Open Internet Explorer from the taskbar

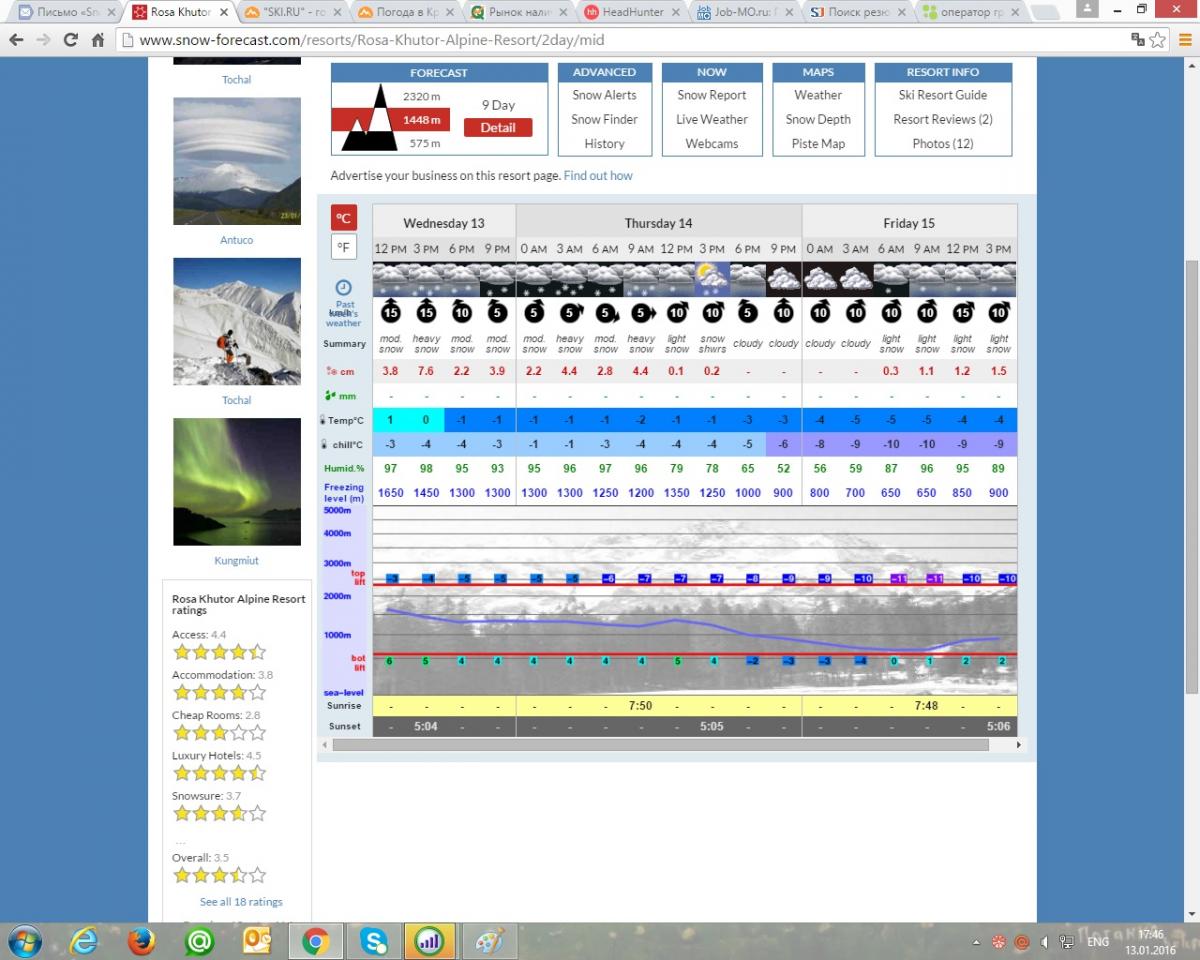pyautogui.click(x=84, y=941)
